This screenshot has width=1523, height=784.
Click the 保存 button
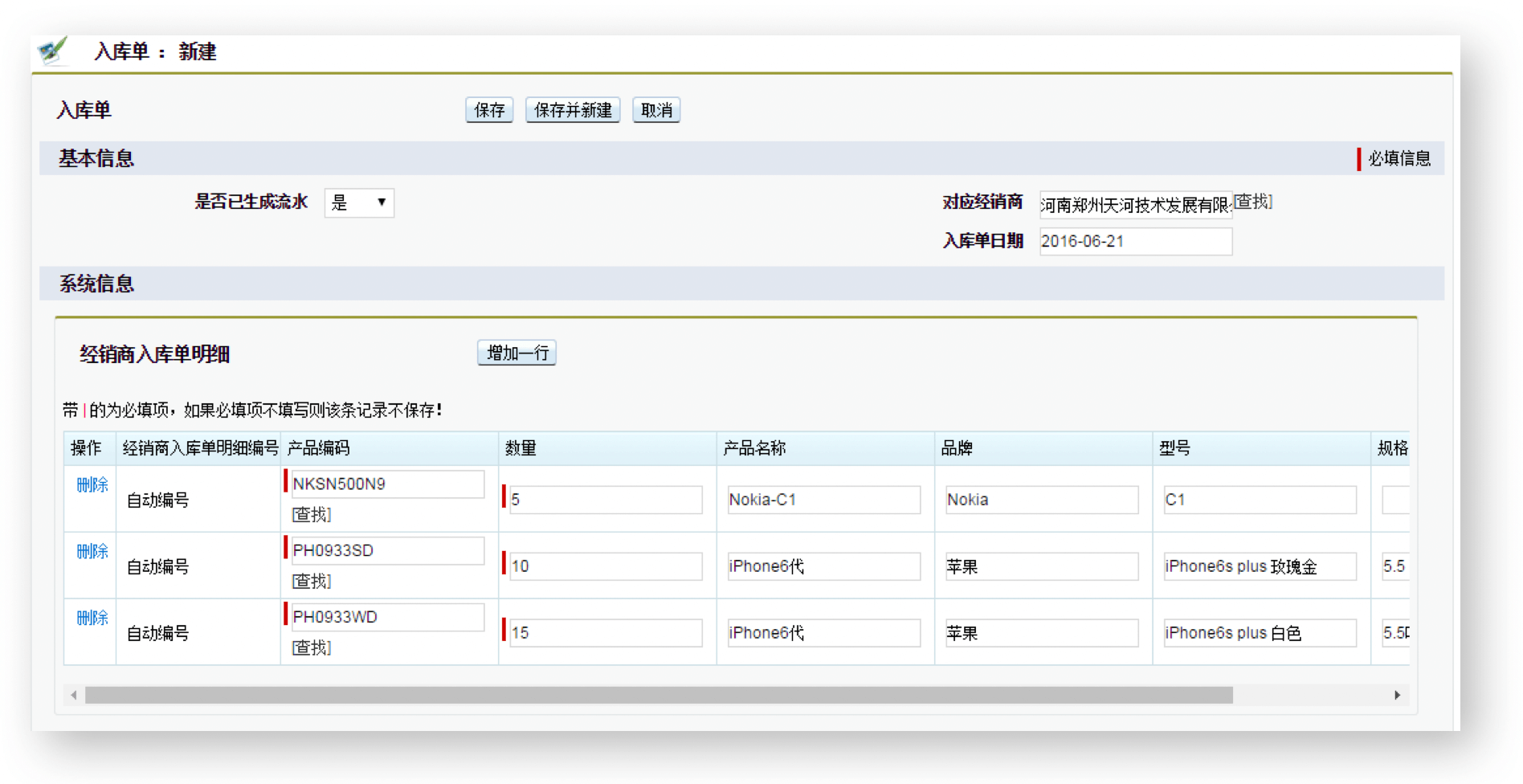pyautogui.click(x=489, y=110)
